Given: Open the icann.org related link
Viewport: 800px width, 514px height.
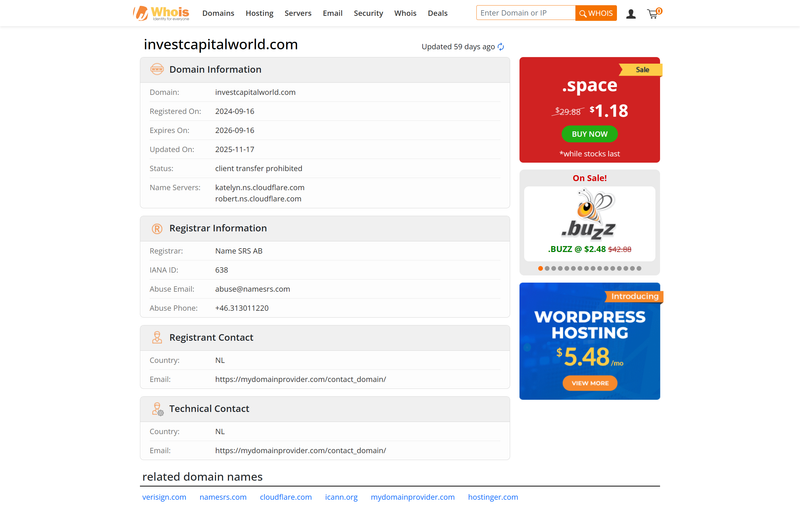Looking at the screenshot, I should [x=341, y=497].
